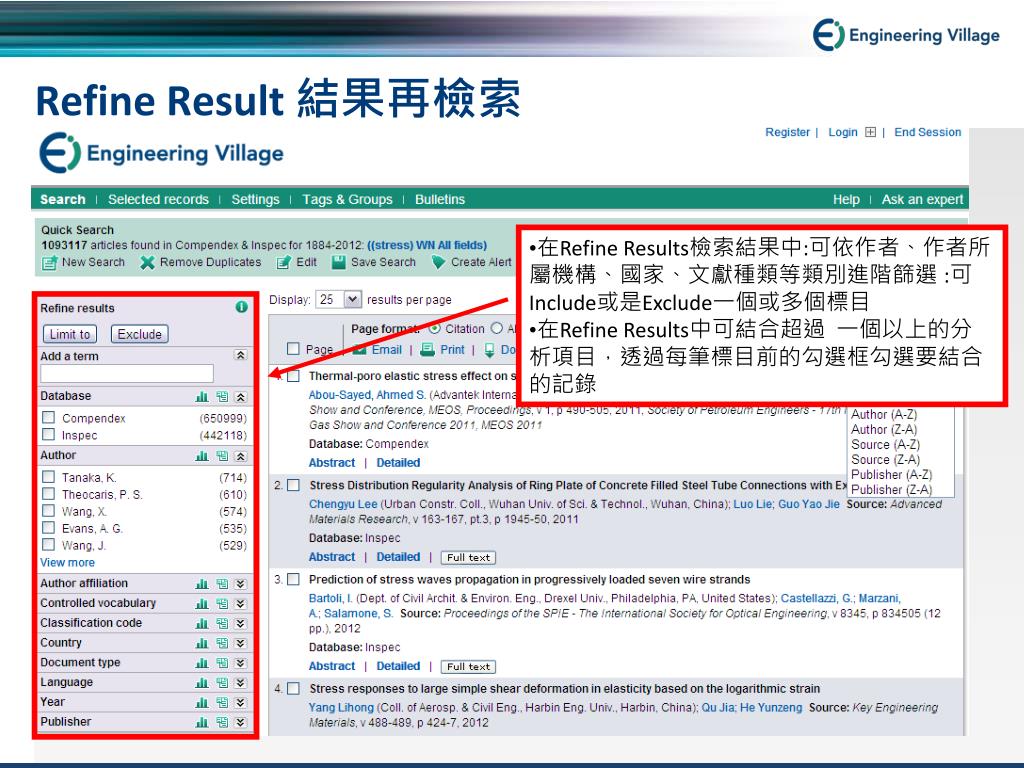Show bar chart for Language facet
1024x768 pixels.
point(202,682)
